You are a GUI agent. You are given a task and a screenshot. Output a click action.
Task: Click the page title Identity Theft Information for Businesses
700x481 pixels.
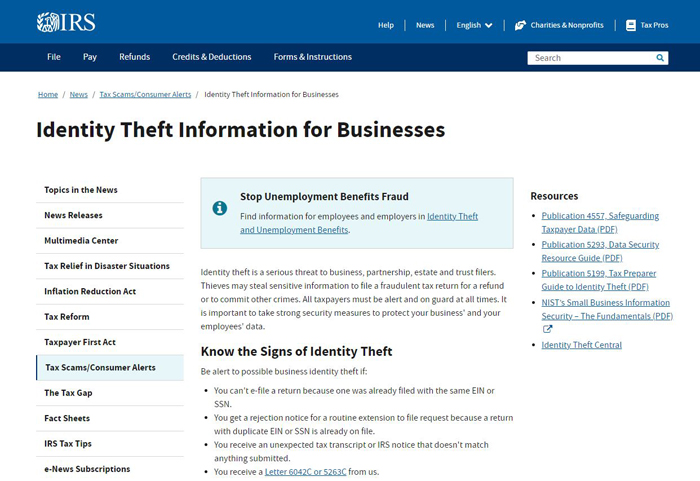point(241,130)
